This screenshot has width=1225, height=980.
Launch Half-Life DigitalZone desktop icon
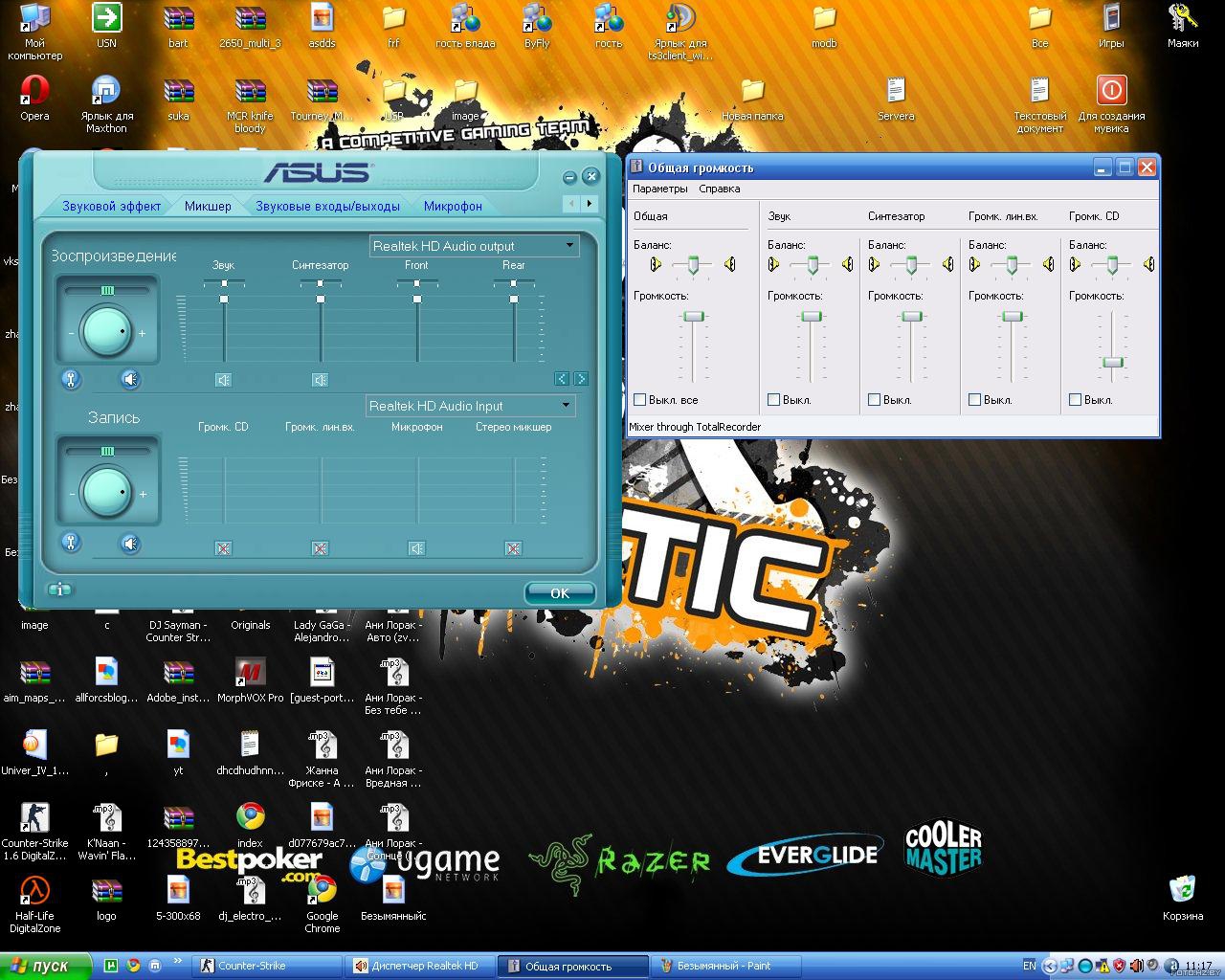point(34,903)
